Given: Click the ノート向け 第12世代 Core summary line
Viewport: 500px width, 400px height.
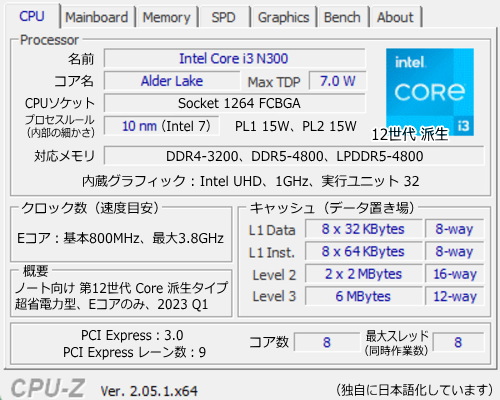Looking at the screenshot, I should (x=121, y=288).
